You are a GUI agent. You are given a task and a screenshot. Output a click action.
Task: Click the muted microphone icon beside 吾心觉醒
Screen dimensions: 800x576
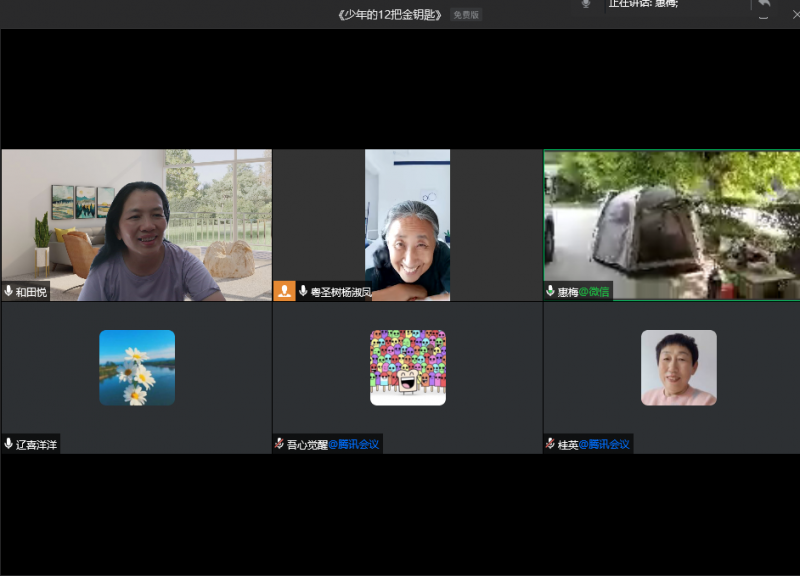pos(279,444)
